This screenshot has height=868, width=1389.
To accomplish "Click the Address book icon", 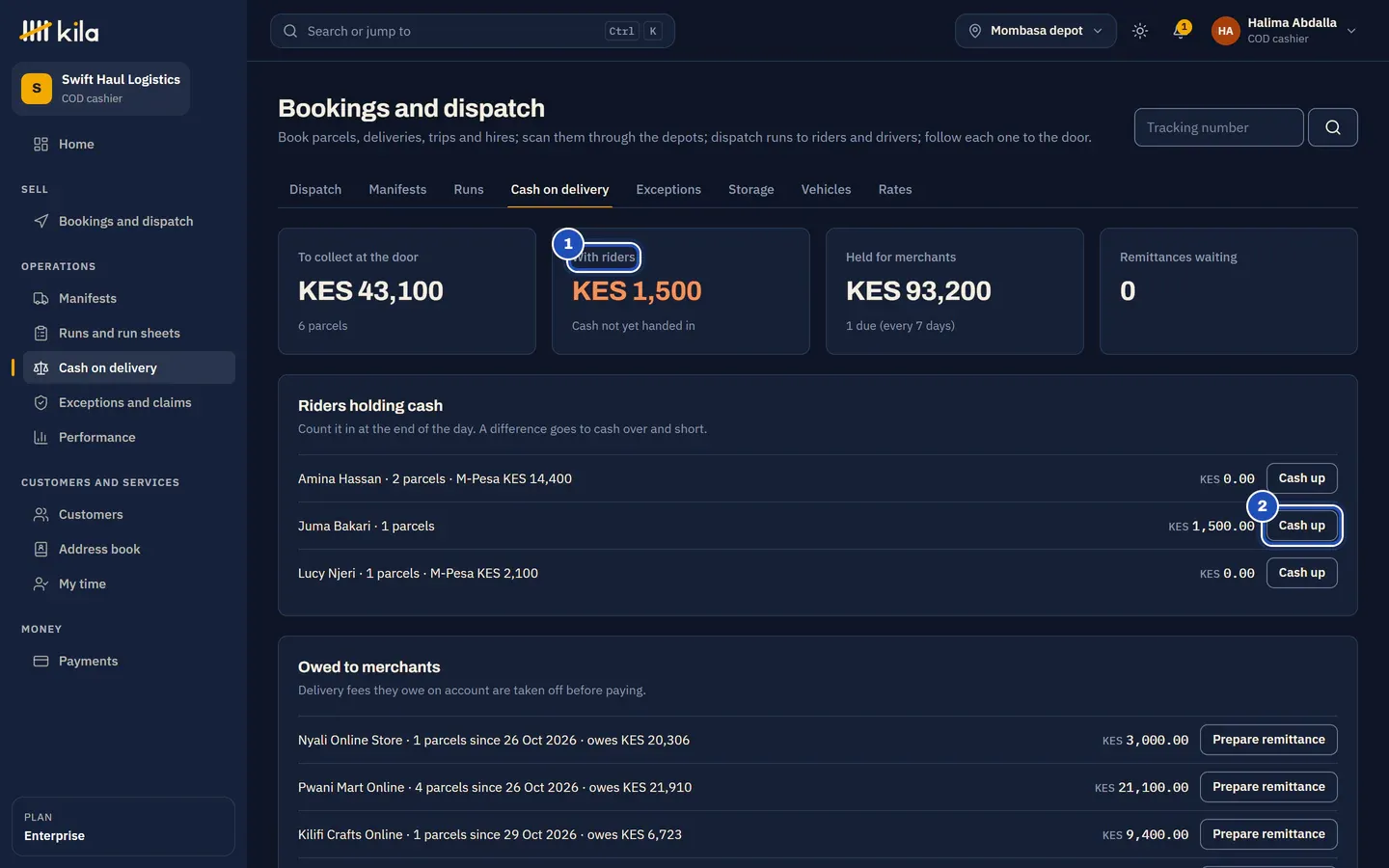I will [41, 549].
